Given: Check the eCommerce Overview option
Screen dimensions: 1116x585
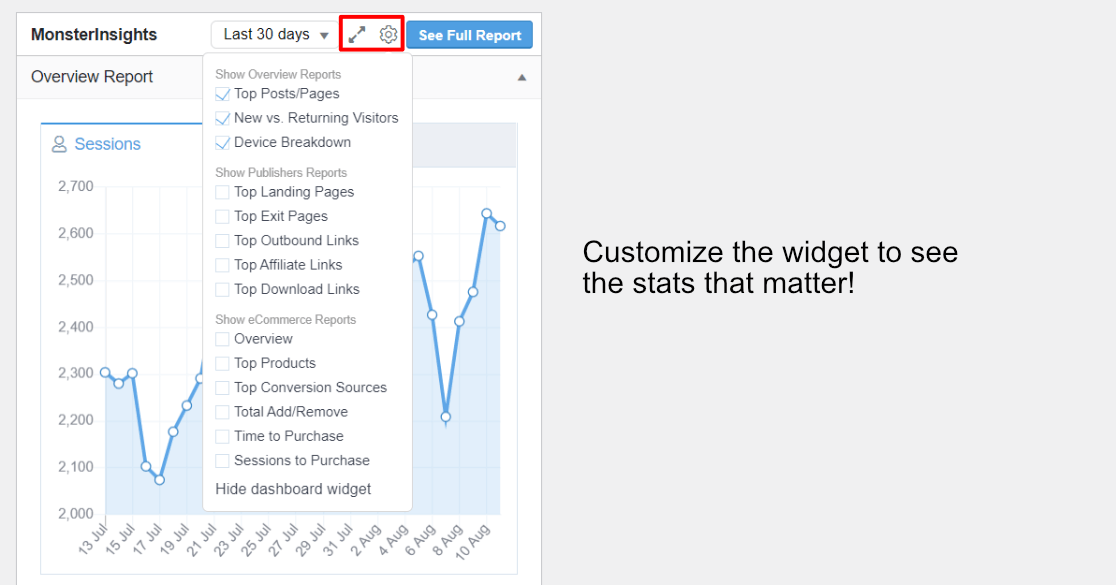Looking at the screenshot, I should coord(222,339).
